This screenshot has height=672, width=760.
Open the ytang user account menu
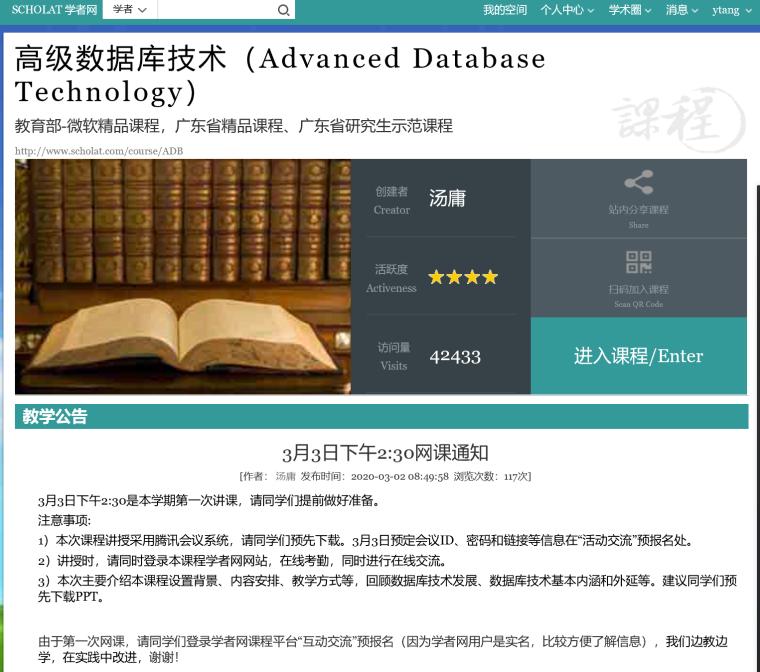coord(731,10)
